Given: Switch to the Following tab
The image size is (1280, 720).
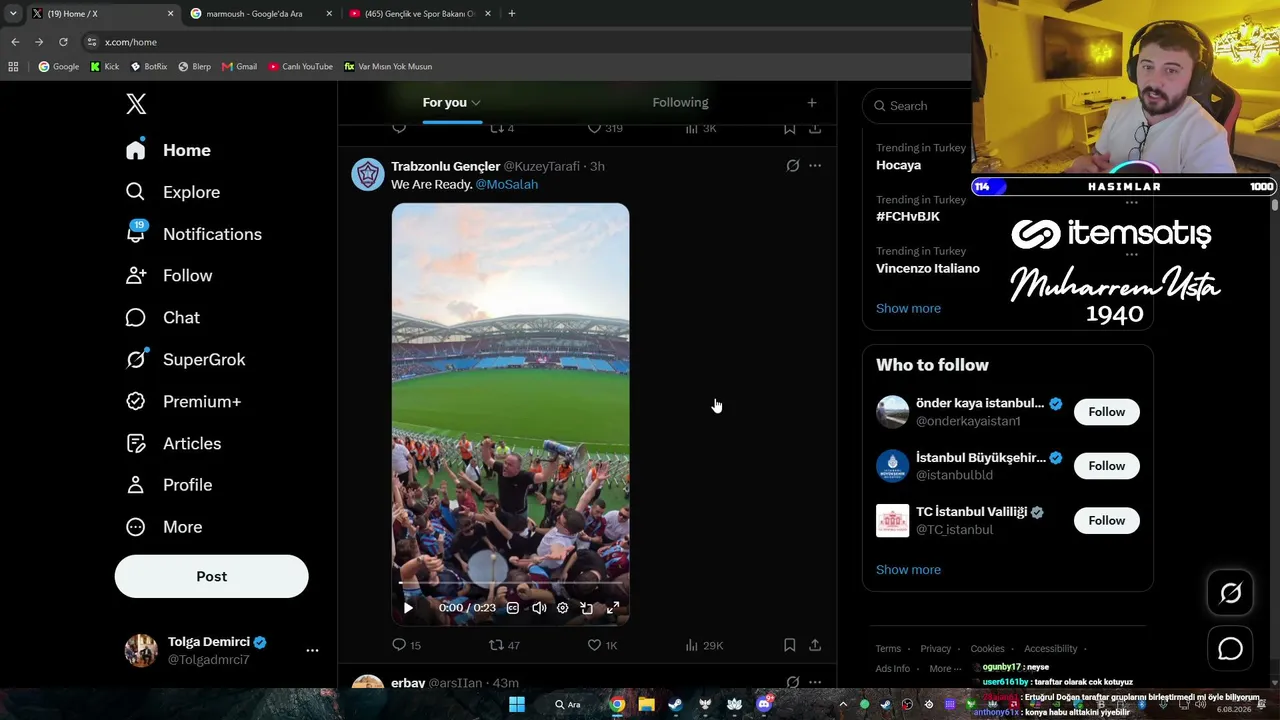Looking at the screenshot, I should click(680, 102).
